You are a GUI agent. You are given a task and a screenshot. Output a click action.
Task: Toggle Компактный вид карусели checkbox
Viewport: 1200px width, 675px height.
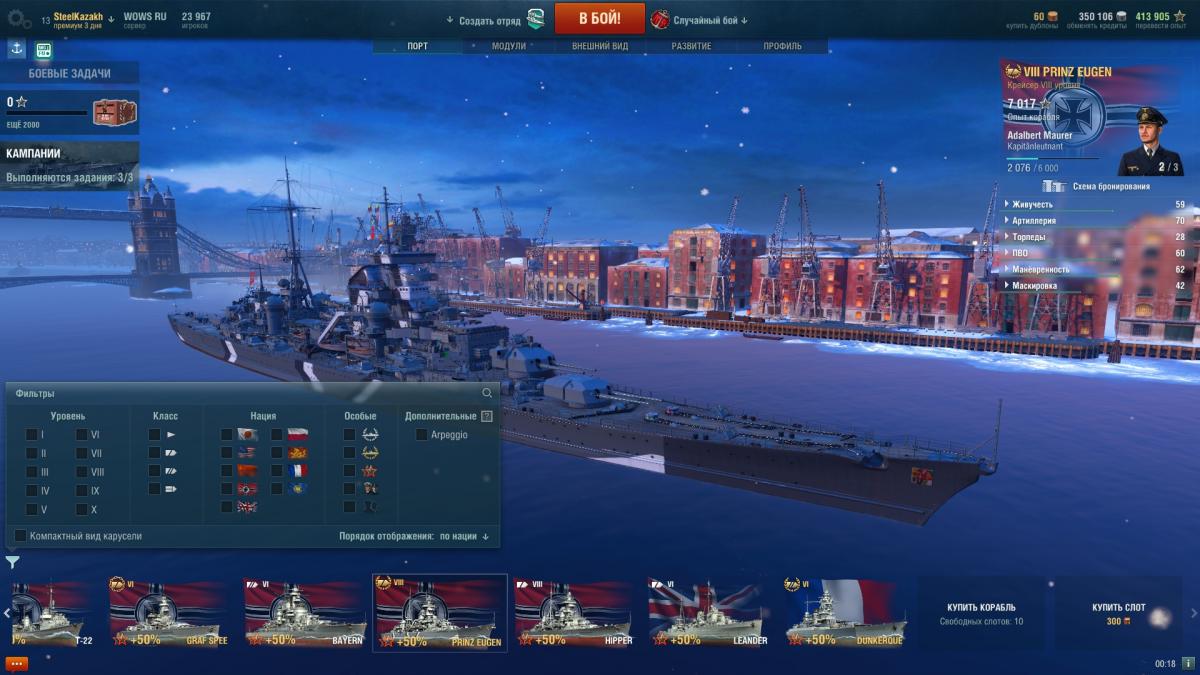coord(20,536)
